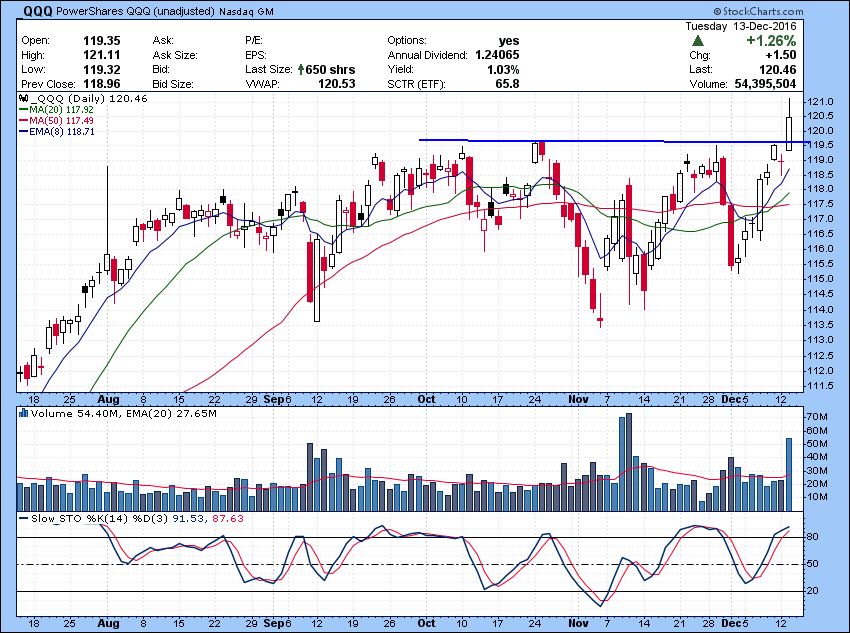Click the volume bars icon in the volume panel
The image size is (850, 633).
pos(23,414)
